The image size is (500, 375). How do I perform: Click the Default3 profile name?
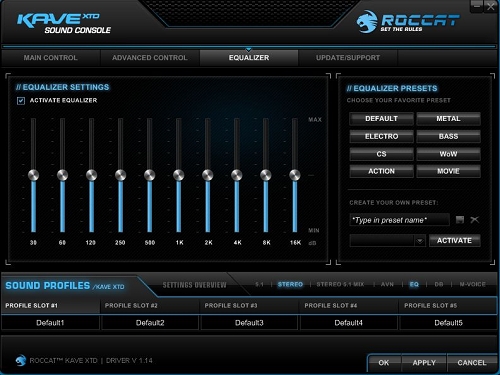coord(249,323)
